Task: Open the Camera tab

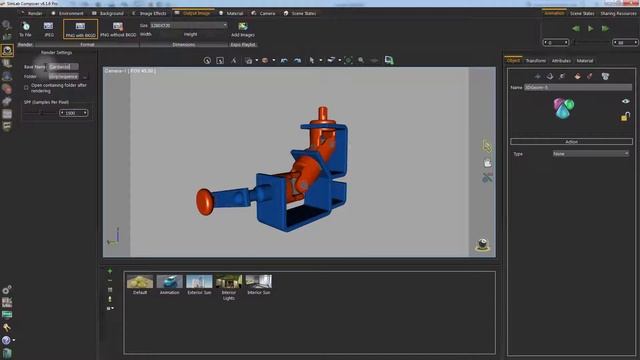Action: pos(264,13)
